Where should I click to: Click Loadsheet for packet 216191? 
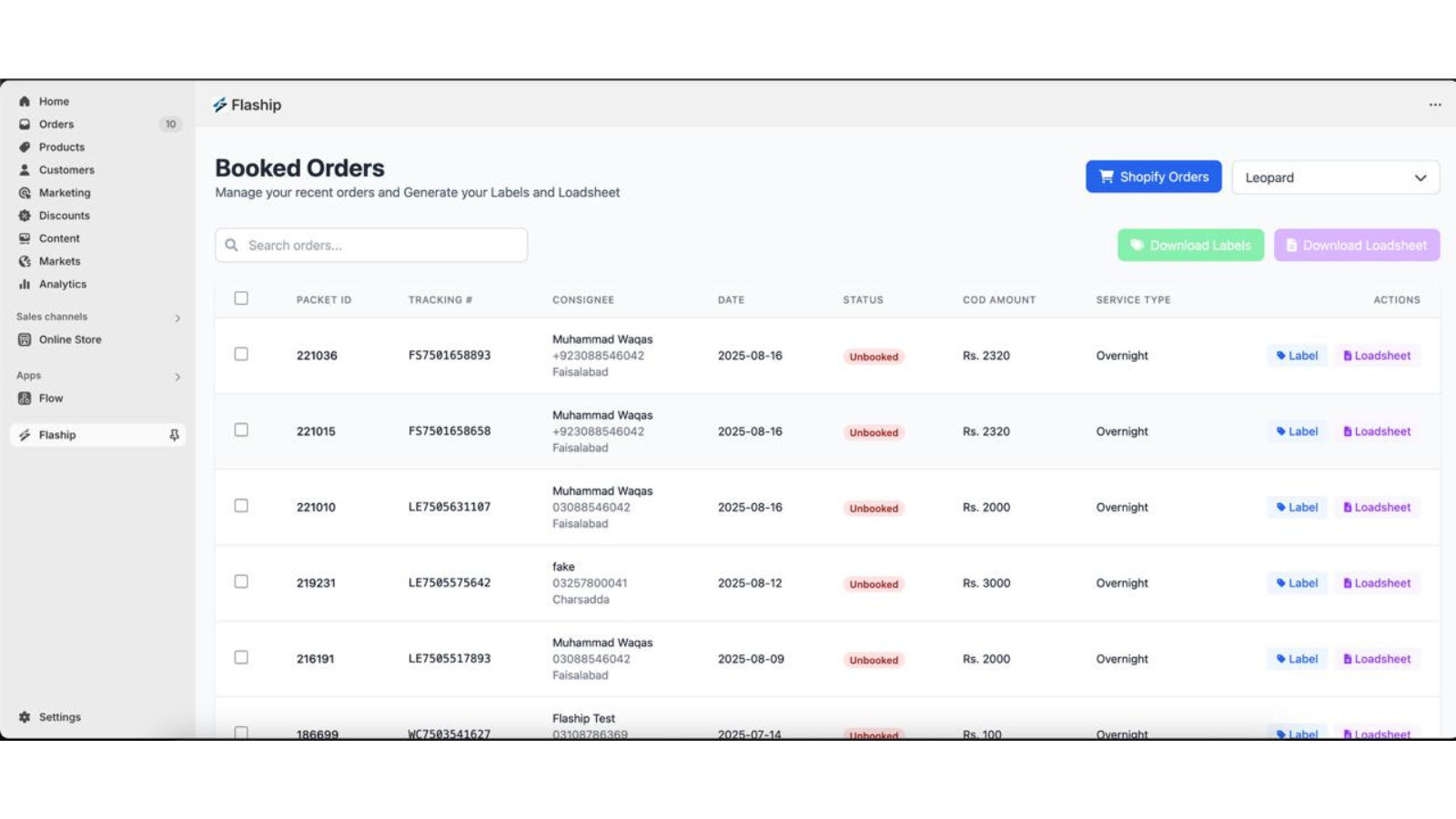[x=1378, y=659]
